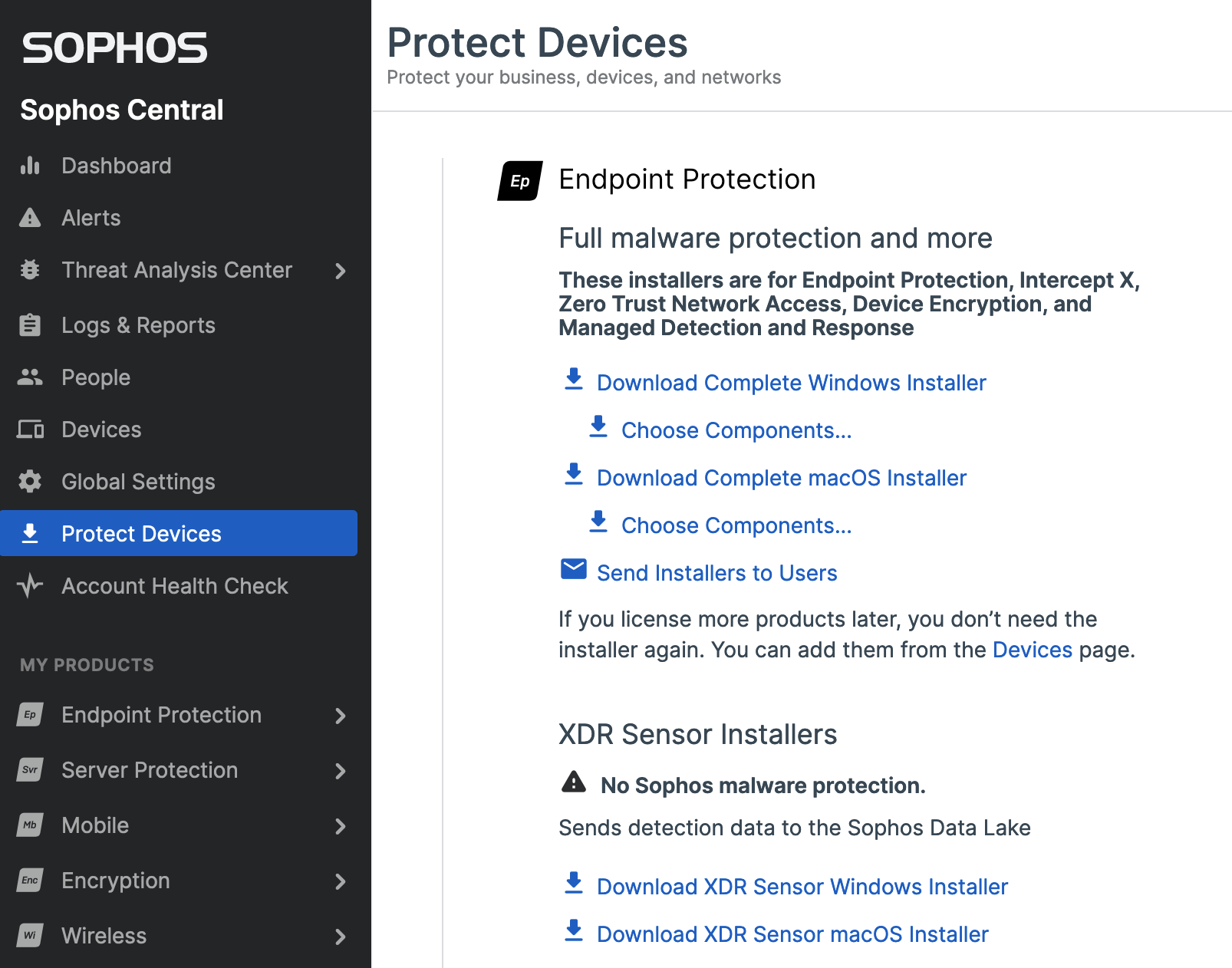
Task: Follow the Devices page link in paragraph
Action: click(x=1032, y=650)
